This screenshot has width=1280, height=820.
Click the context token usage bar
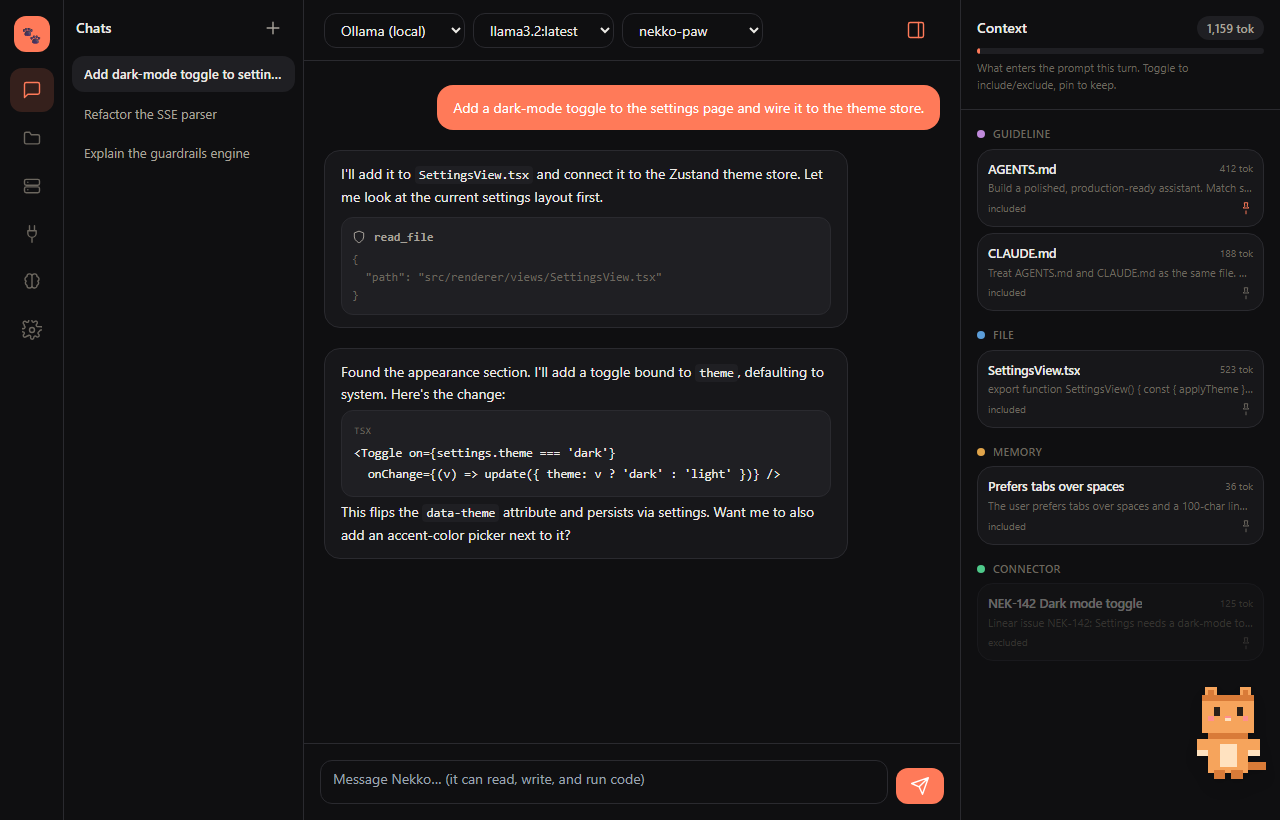click(1120, 51)
